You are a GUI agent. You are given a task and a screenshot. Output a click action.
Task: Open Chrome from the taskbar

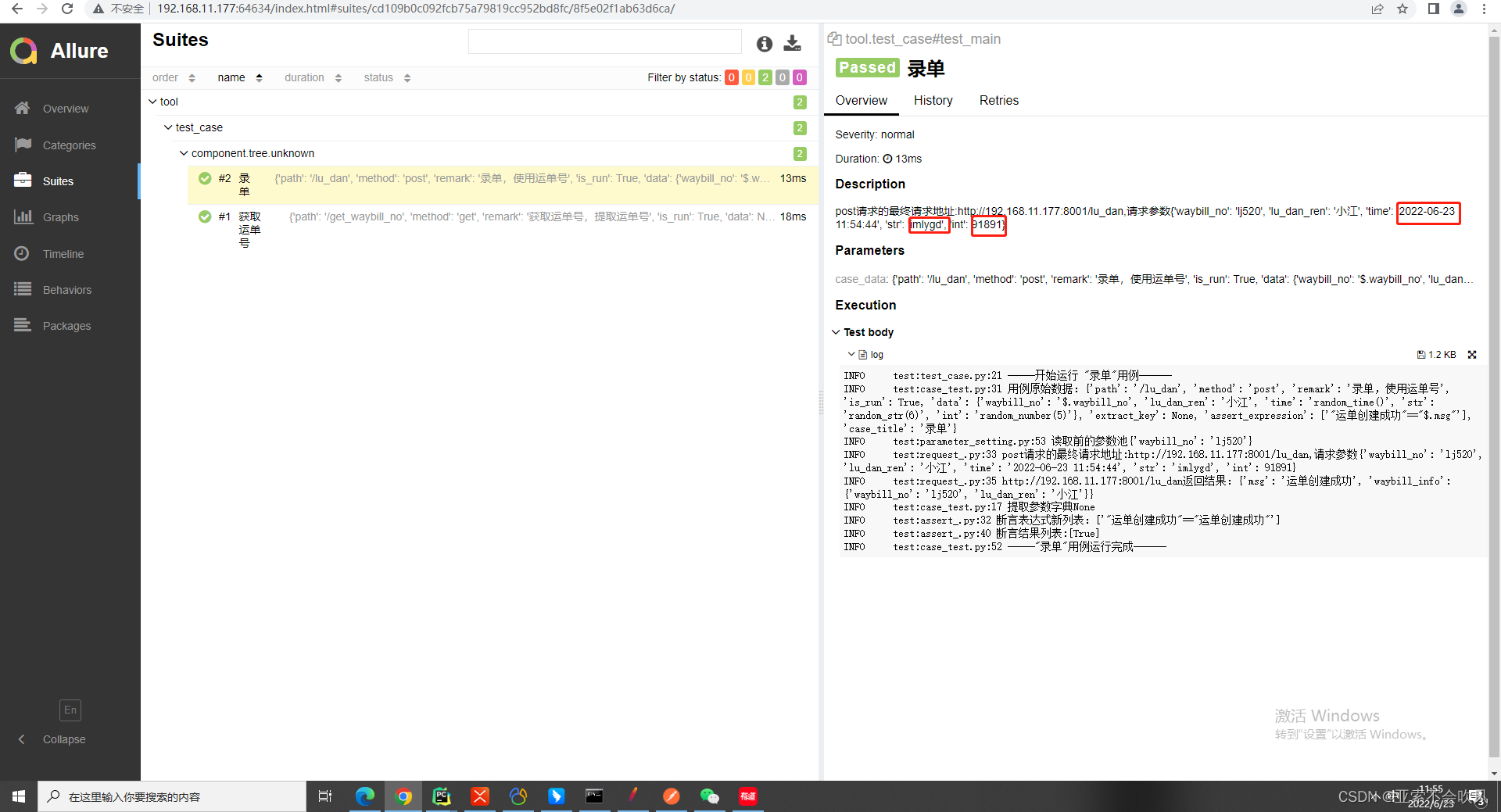[x=403, y=796]
